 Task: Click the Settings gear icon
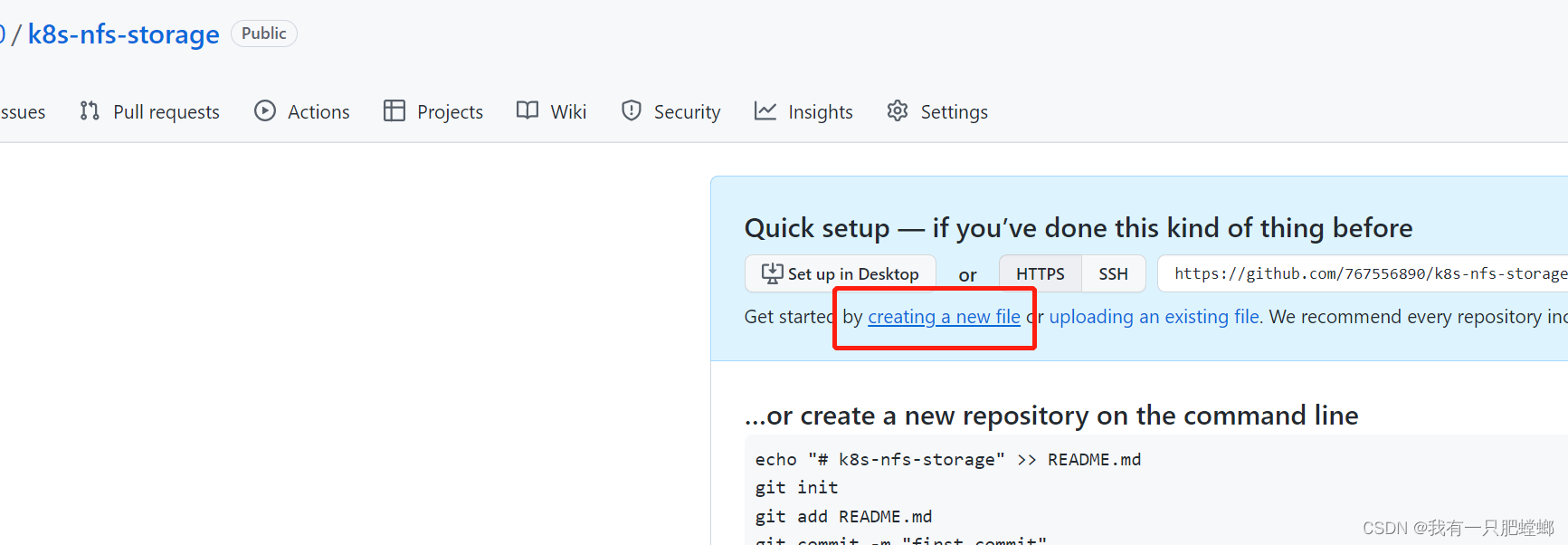898,110
